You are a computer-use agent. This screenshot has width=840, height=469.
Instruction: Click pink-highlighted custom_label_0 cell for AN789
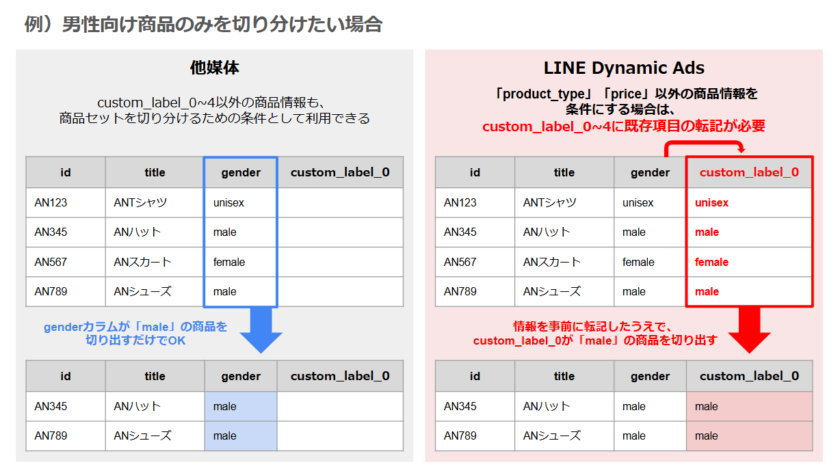click(x=749, y=436)
